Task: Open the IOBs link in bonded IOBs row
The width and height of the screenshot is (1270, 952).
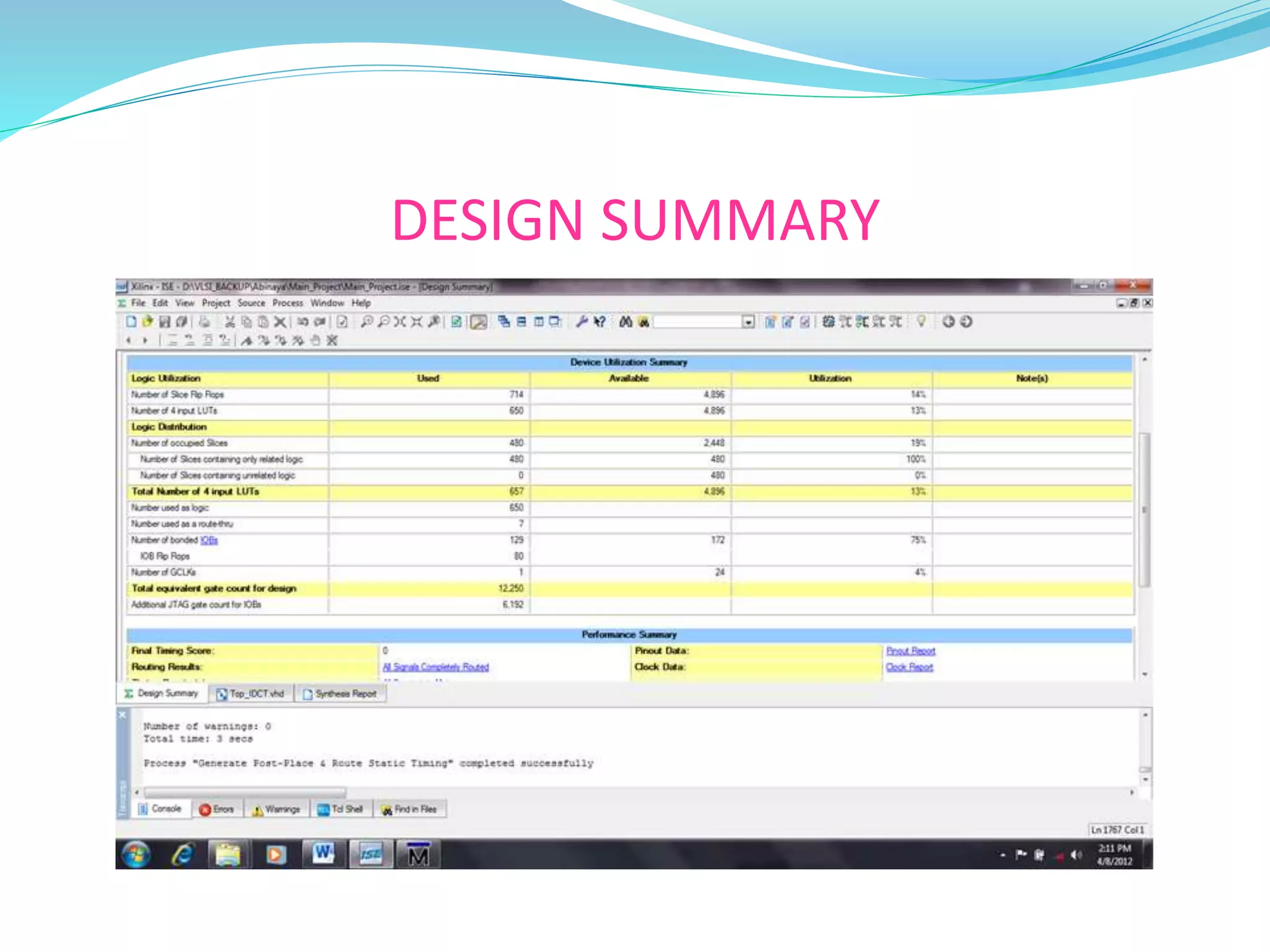Action: pyautogui.click(x=209, y=540)
